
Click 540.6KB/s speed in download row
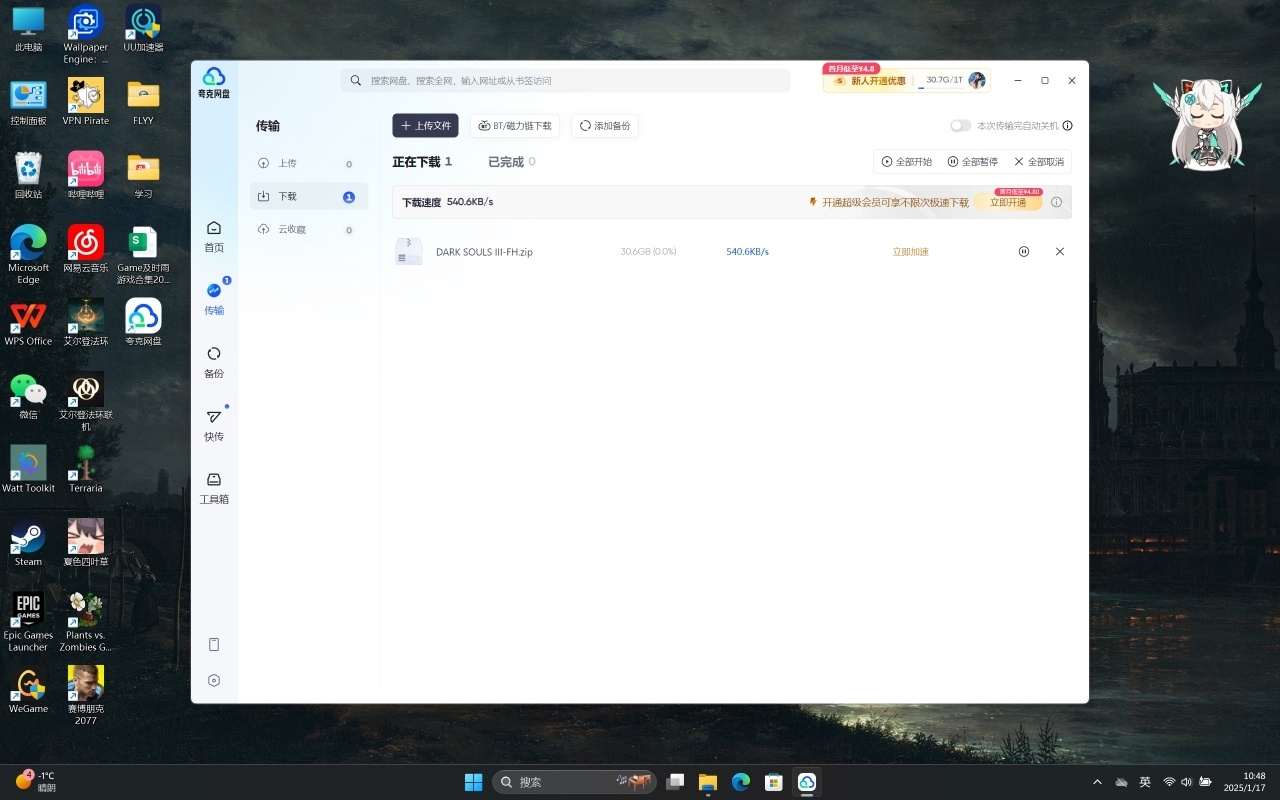[x=747, y=252]
